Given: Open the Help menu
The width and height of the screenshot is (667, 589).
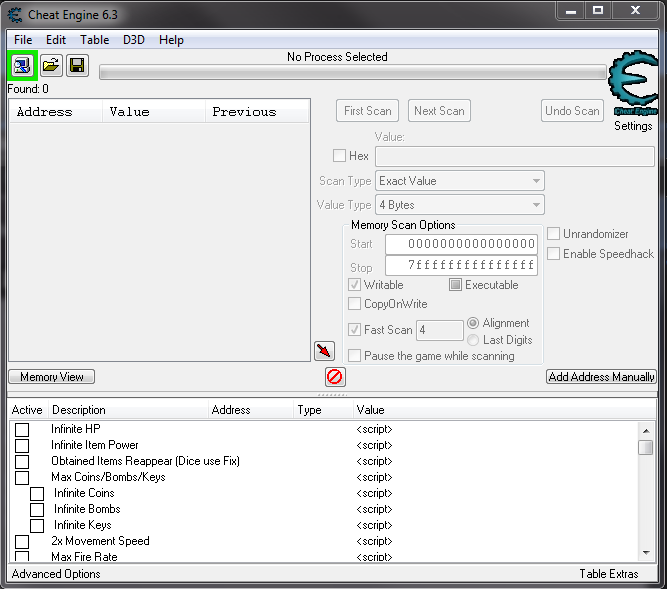Looking at the screenshot, I should [171, 40].
